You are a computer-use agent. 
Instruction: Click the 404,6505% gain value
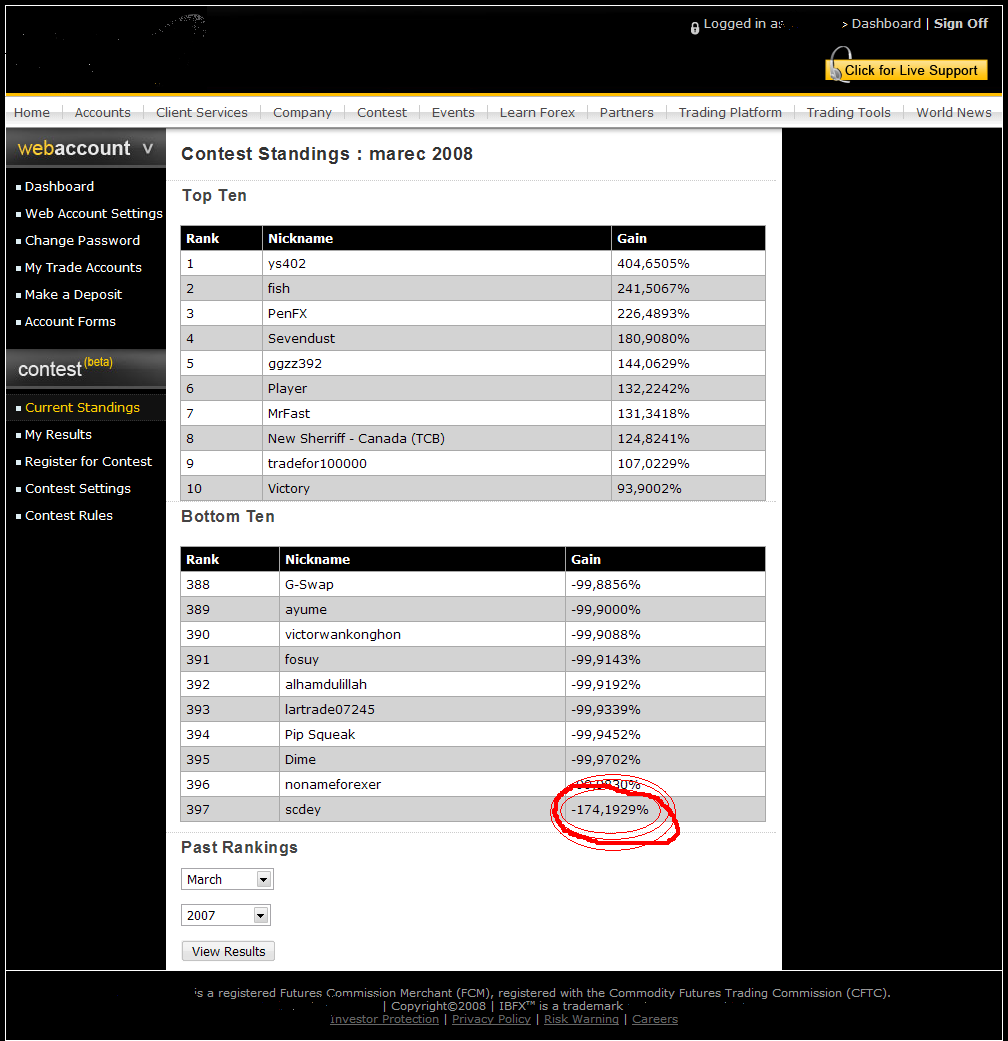pos(653,264)
